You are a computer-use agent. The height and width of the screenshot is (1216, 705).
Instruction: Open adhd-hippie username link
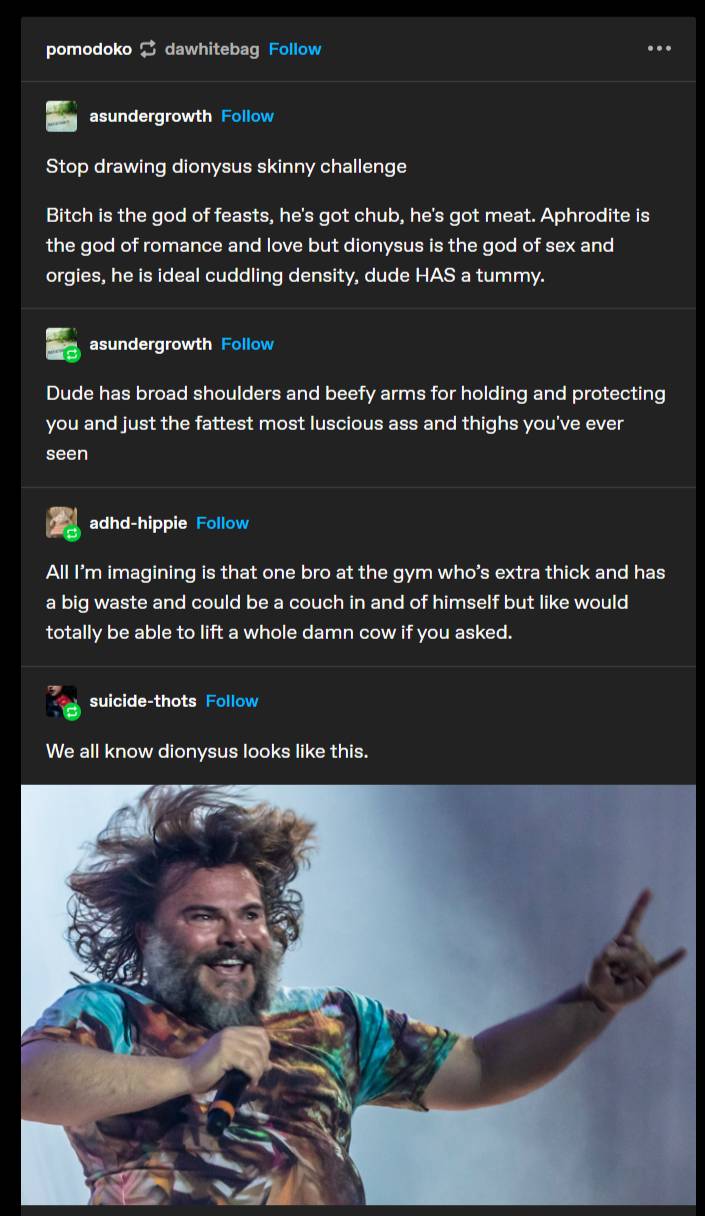(138, 523)
